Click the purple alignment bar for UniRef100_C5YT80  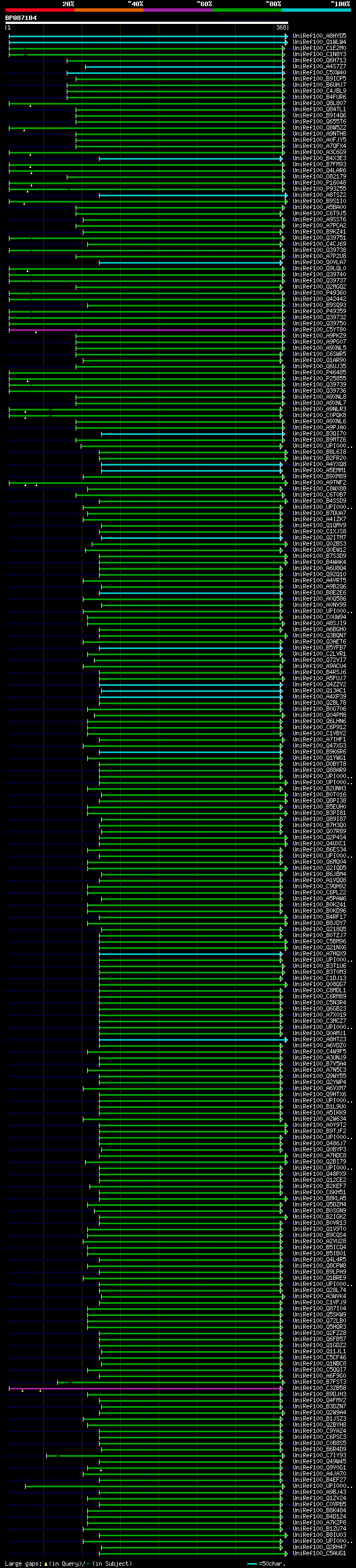[147, 330]
